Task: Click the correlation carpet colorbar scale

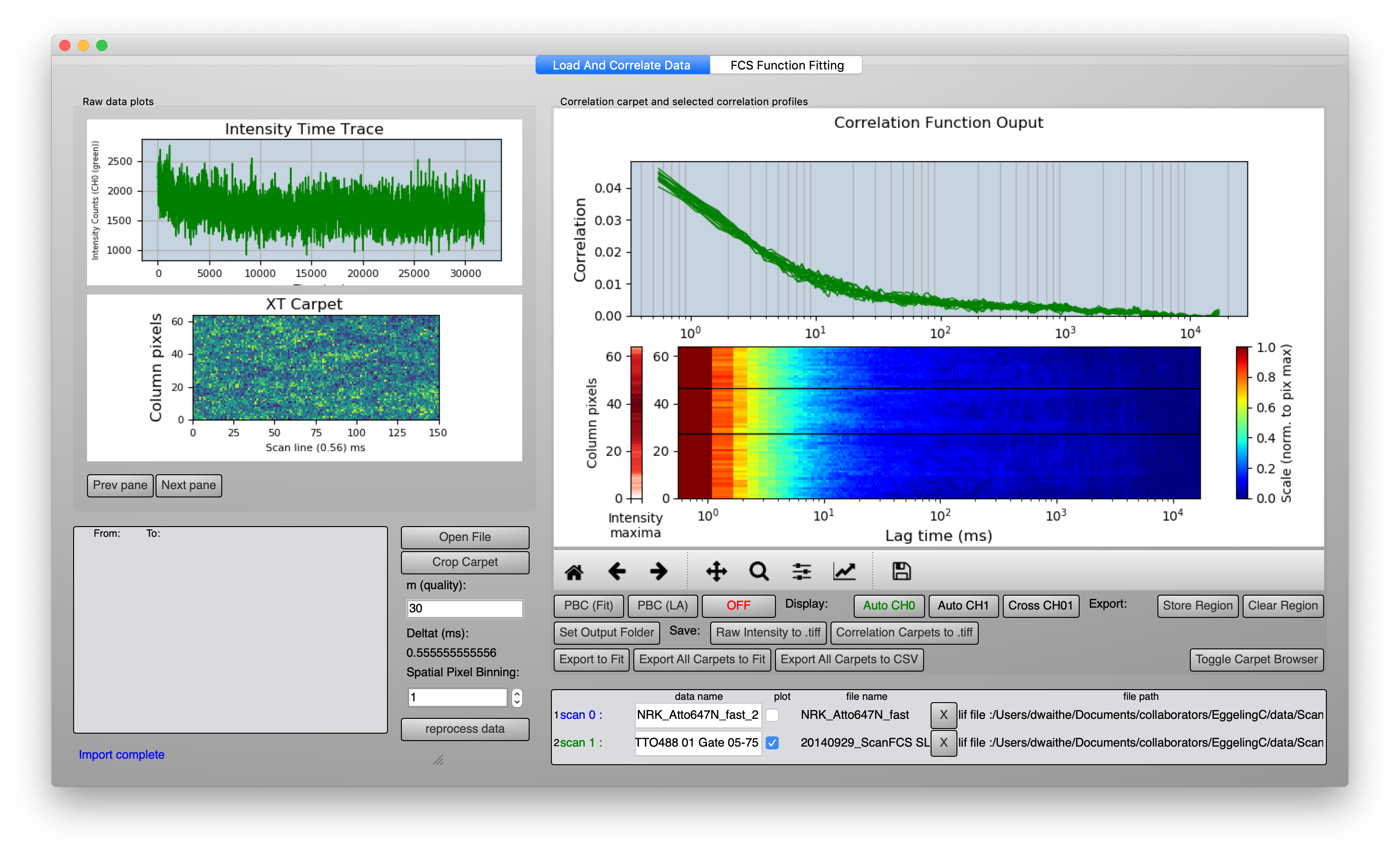Action: point(1242,422)
